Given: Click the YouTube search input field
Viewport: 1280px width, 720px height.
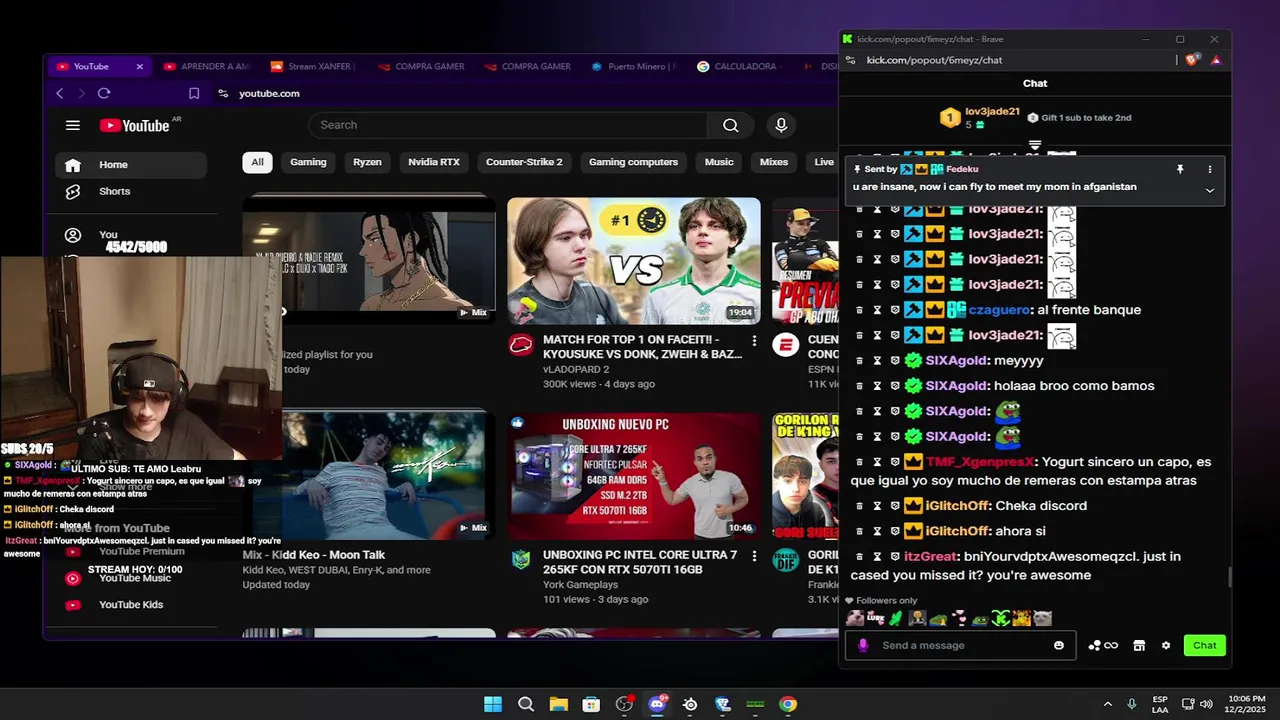Looking at the screenshot, I should [x=508, y=125].
